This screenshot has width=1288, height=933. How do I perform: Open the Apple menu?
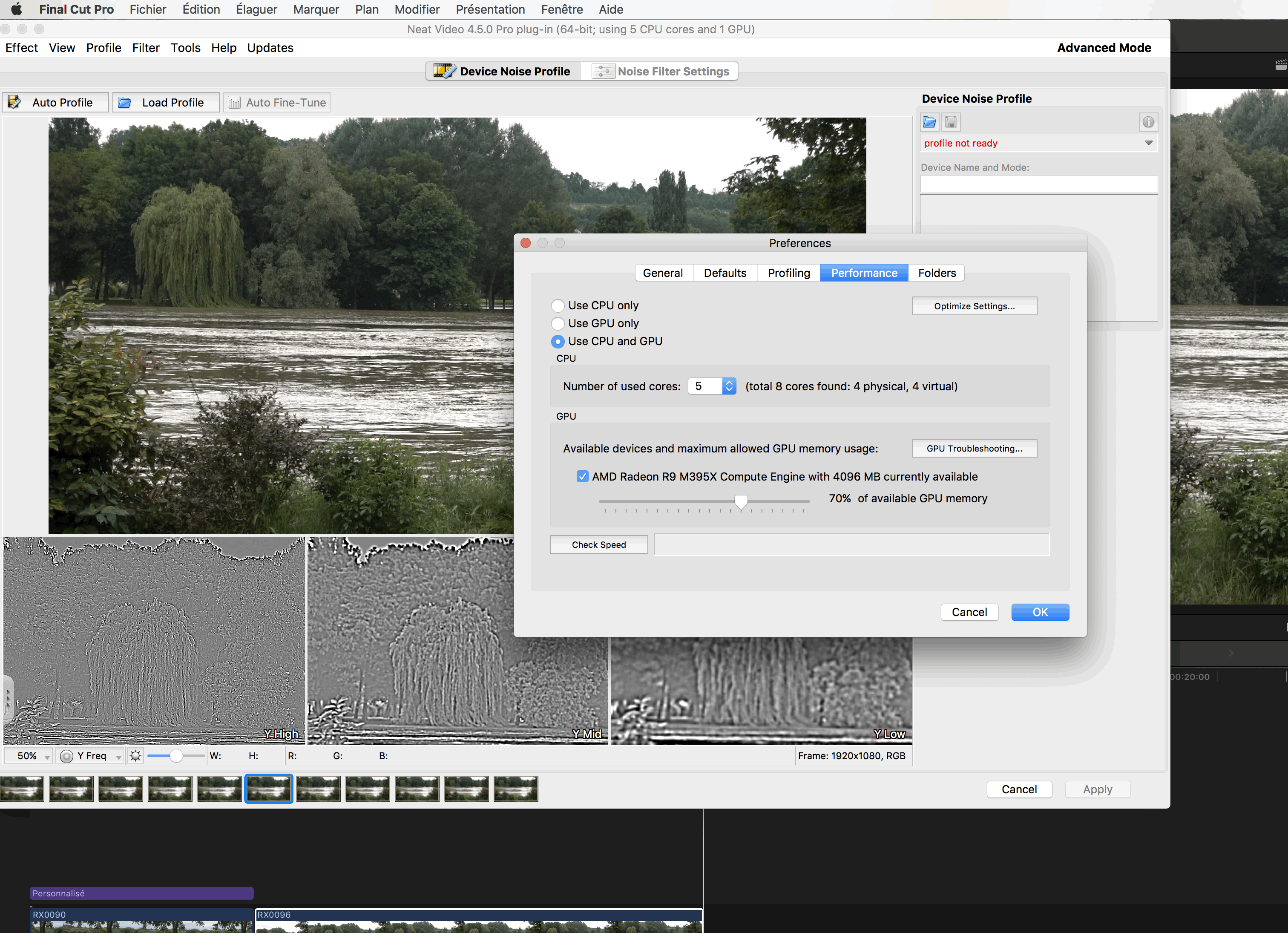pos(17,9)
